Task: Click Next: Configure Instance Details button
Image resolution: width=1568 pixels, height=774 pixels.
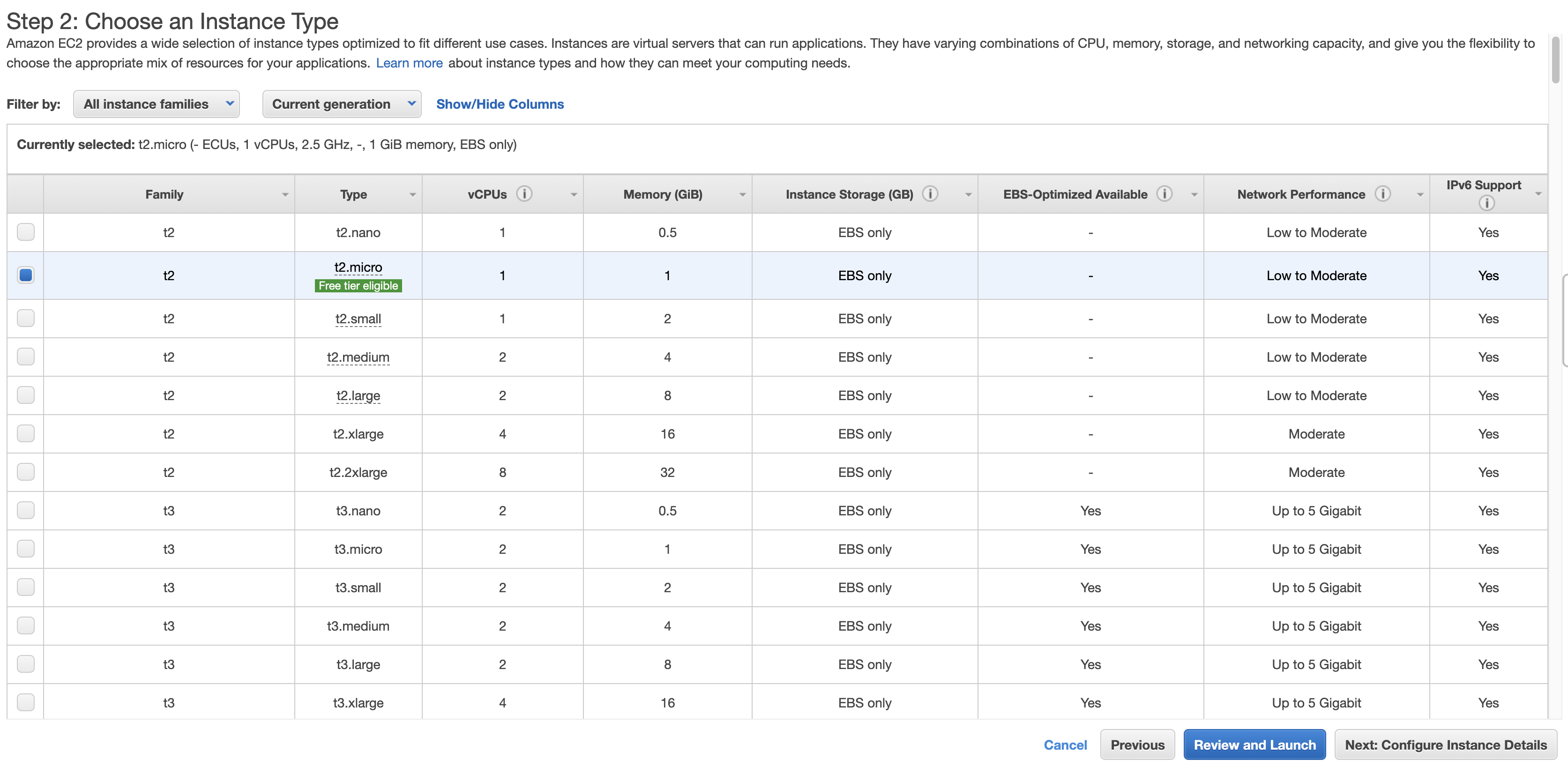Action: [x=1445, y=745]
